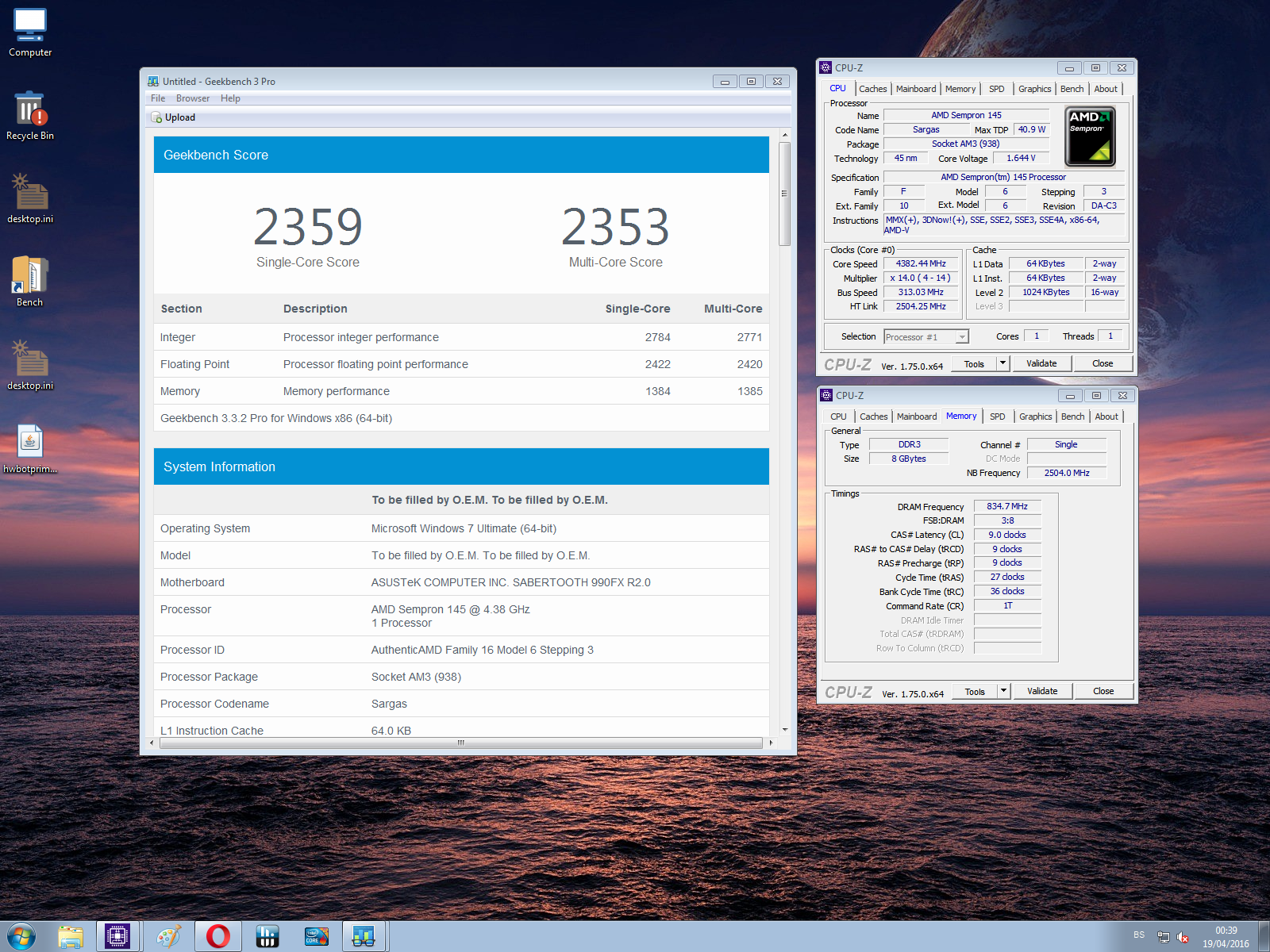Click the upper CPU-Z window title icon
1270x952 pixels.
(826, 67)
